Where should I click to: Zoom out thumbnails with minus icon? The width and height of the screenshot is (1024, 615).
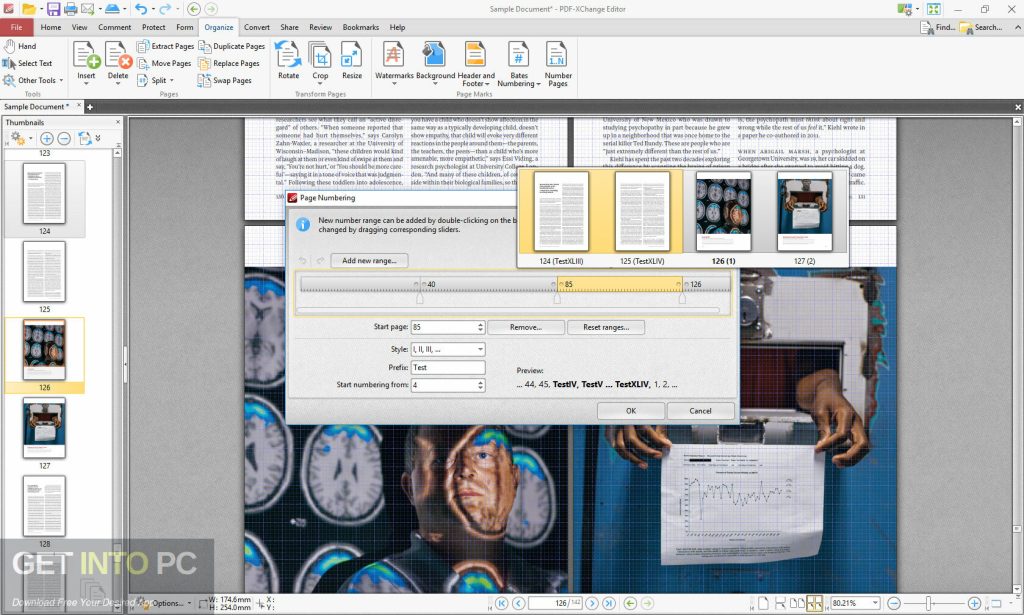pyautogui.click(x=64, y=138)
